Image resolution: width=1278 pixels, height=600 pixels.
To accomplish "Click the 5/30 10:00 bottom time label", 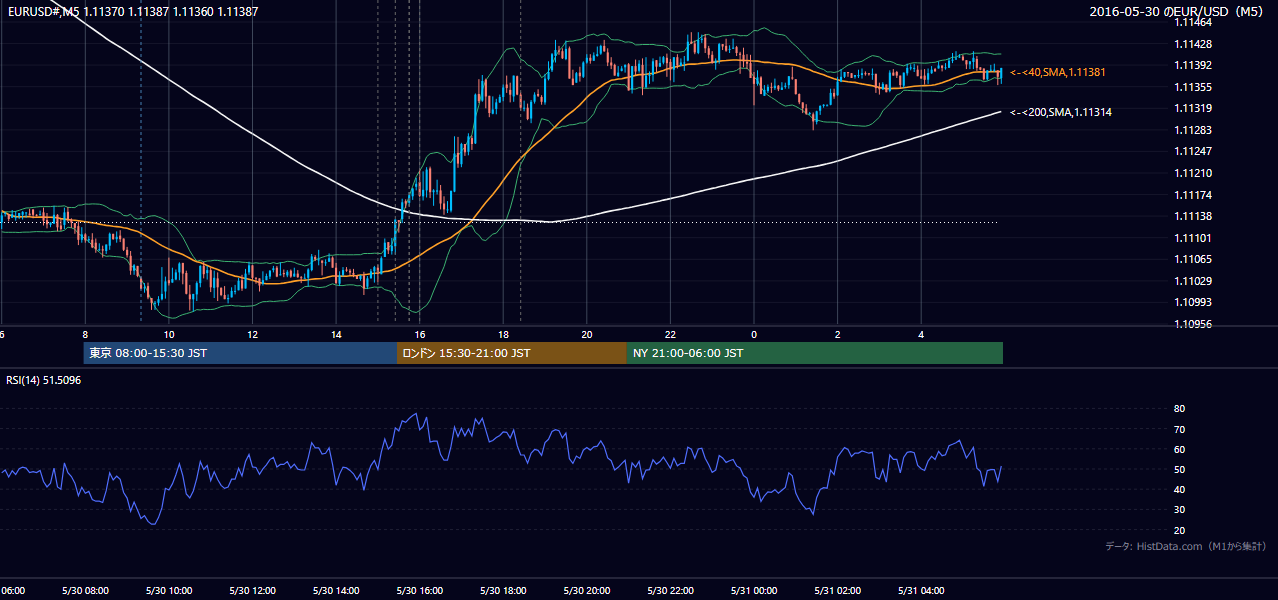I will pyautogui.click(x=169, y=591).
